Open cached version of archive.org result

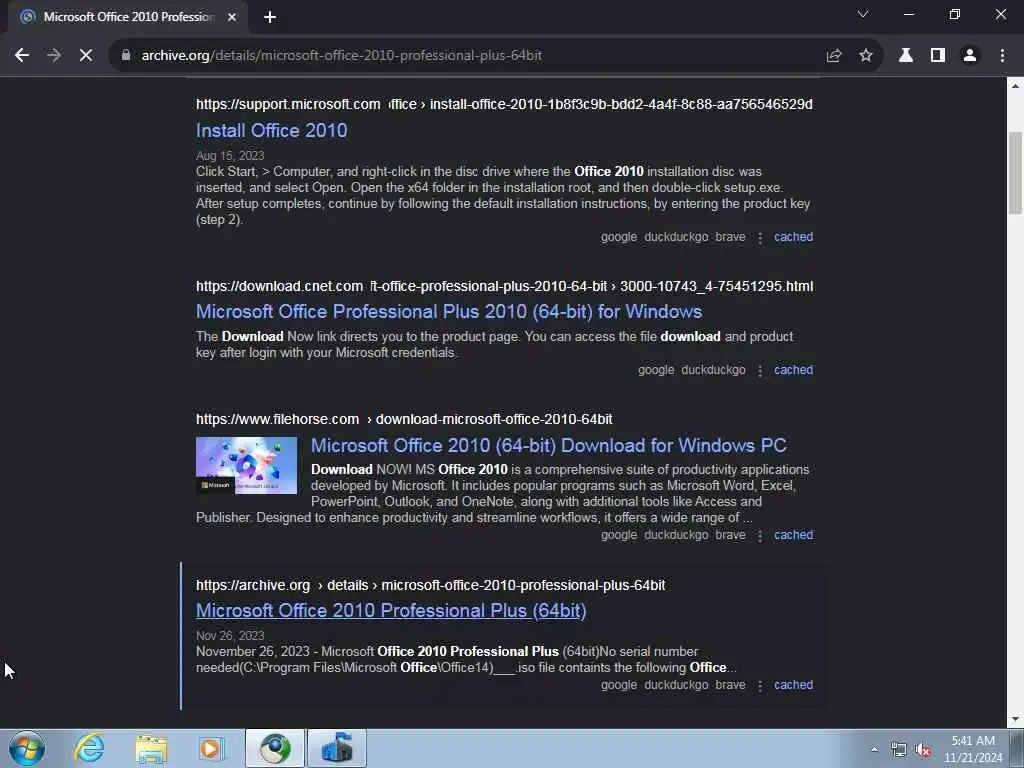793,685
